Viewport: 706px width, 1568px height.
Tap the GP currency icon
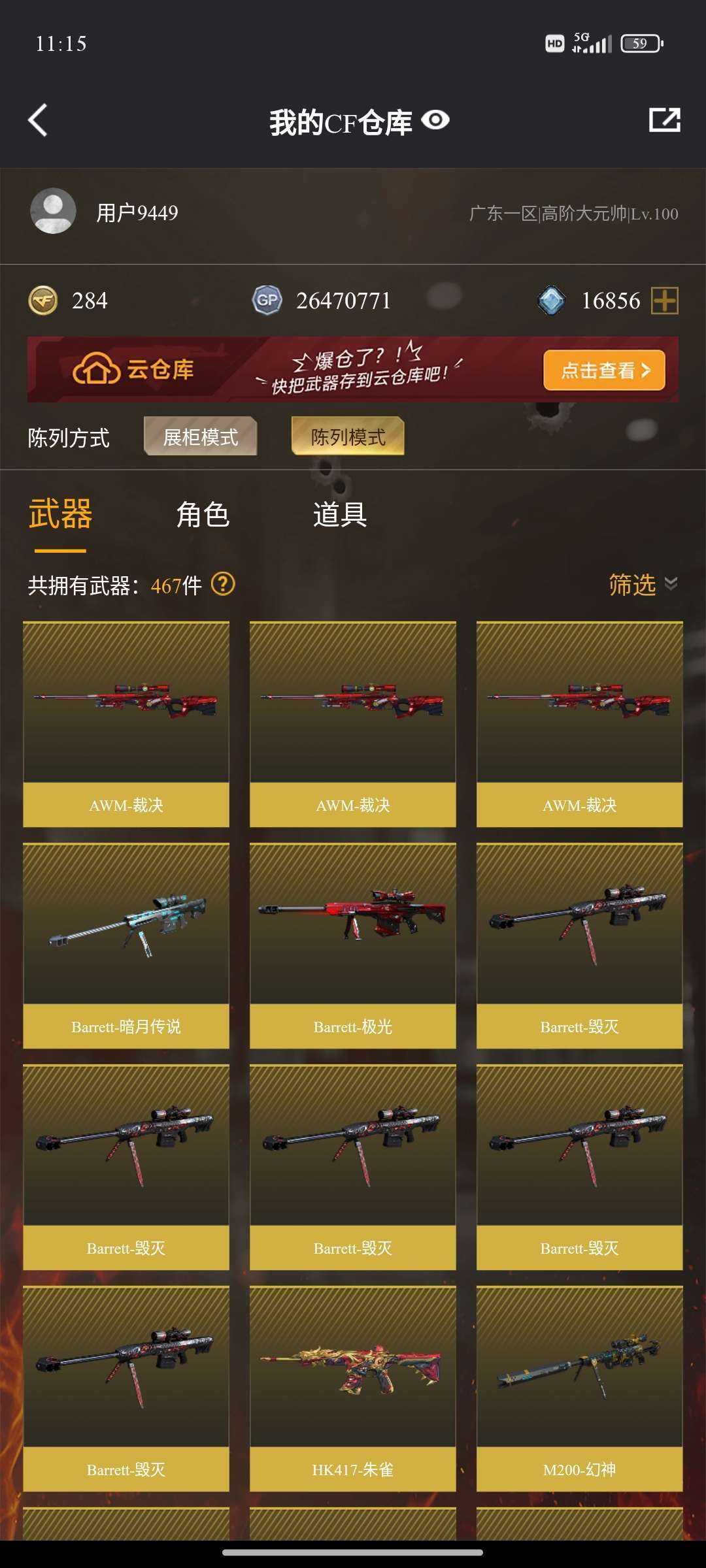click(267, 301)
